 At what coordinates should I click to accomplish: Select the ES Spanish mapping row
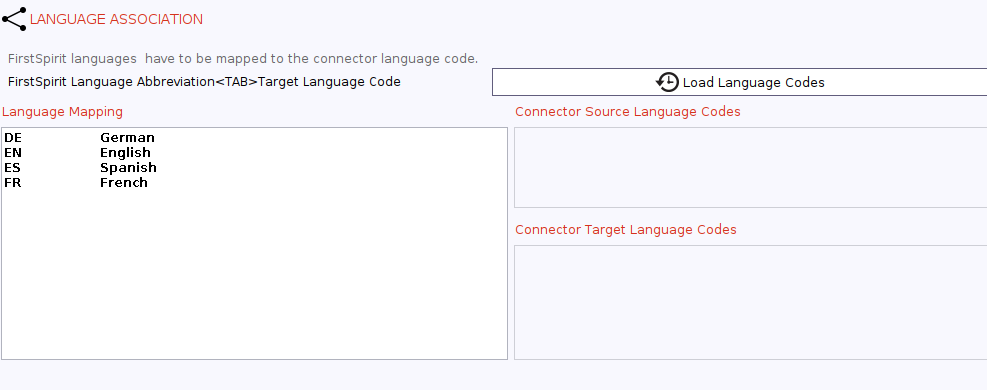[x=254, y=167]
